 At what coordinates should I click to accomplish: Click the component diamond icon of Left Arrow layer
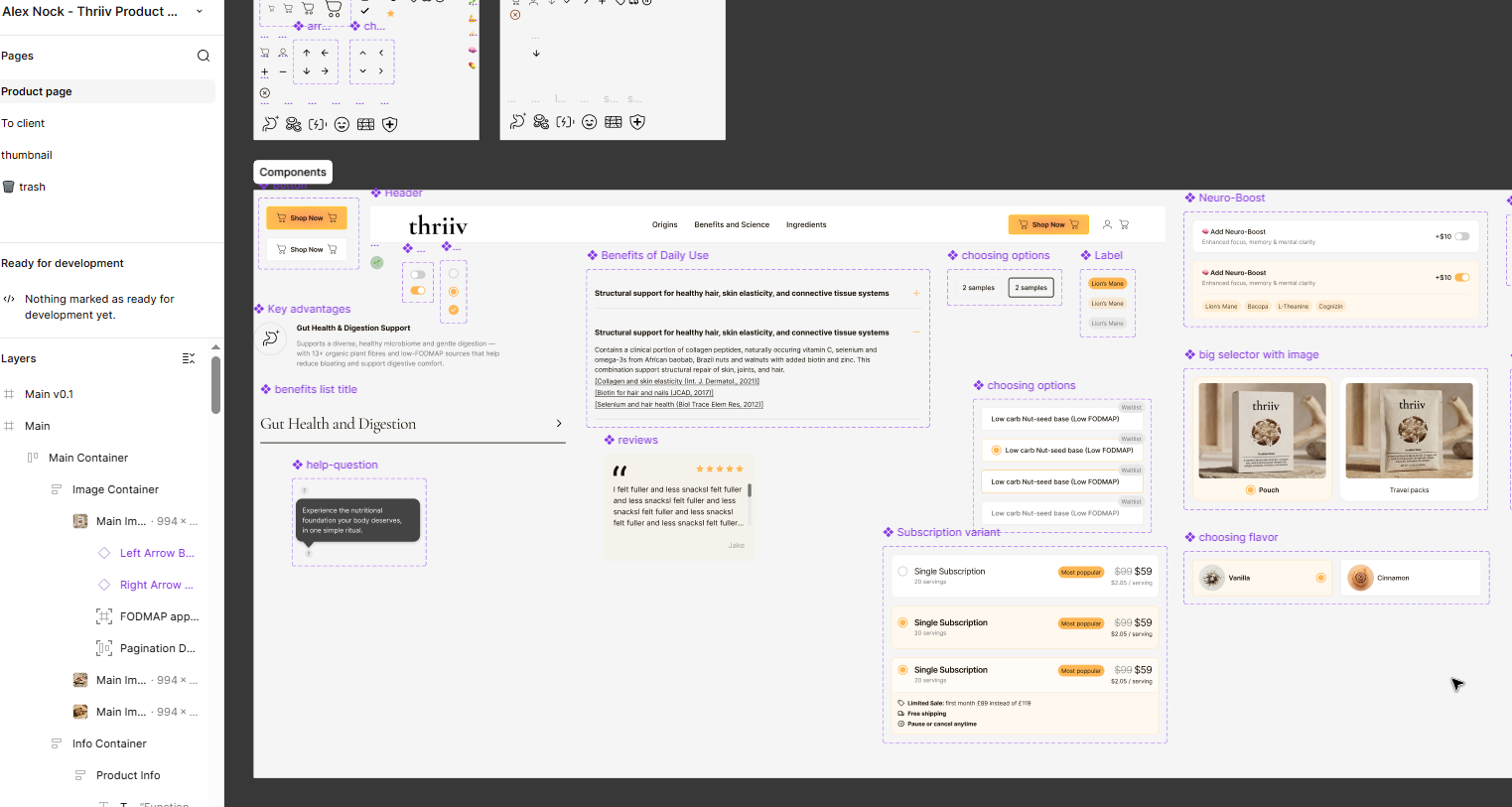[104, 553]
